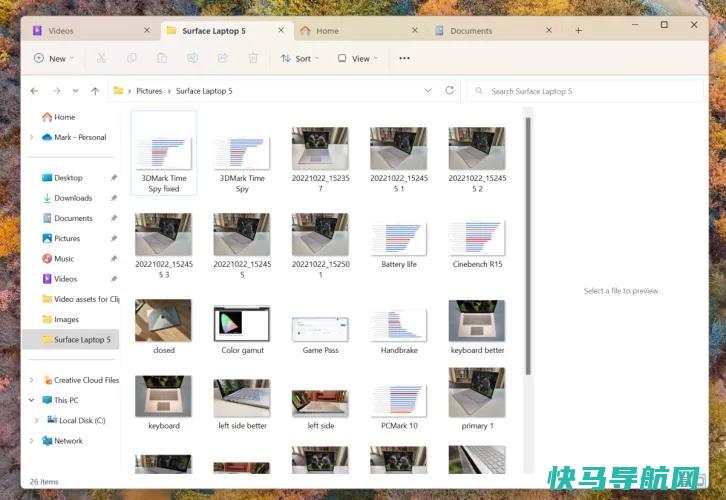Click the Delete trash icon
The image size is (726, 500).
click(253, 58)
